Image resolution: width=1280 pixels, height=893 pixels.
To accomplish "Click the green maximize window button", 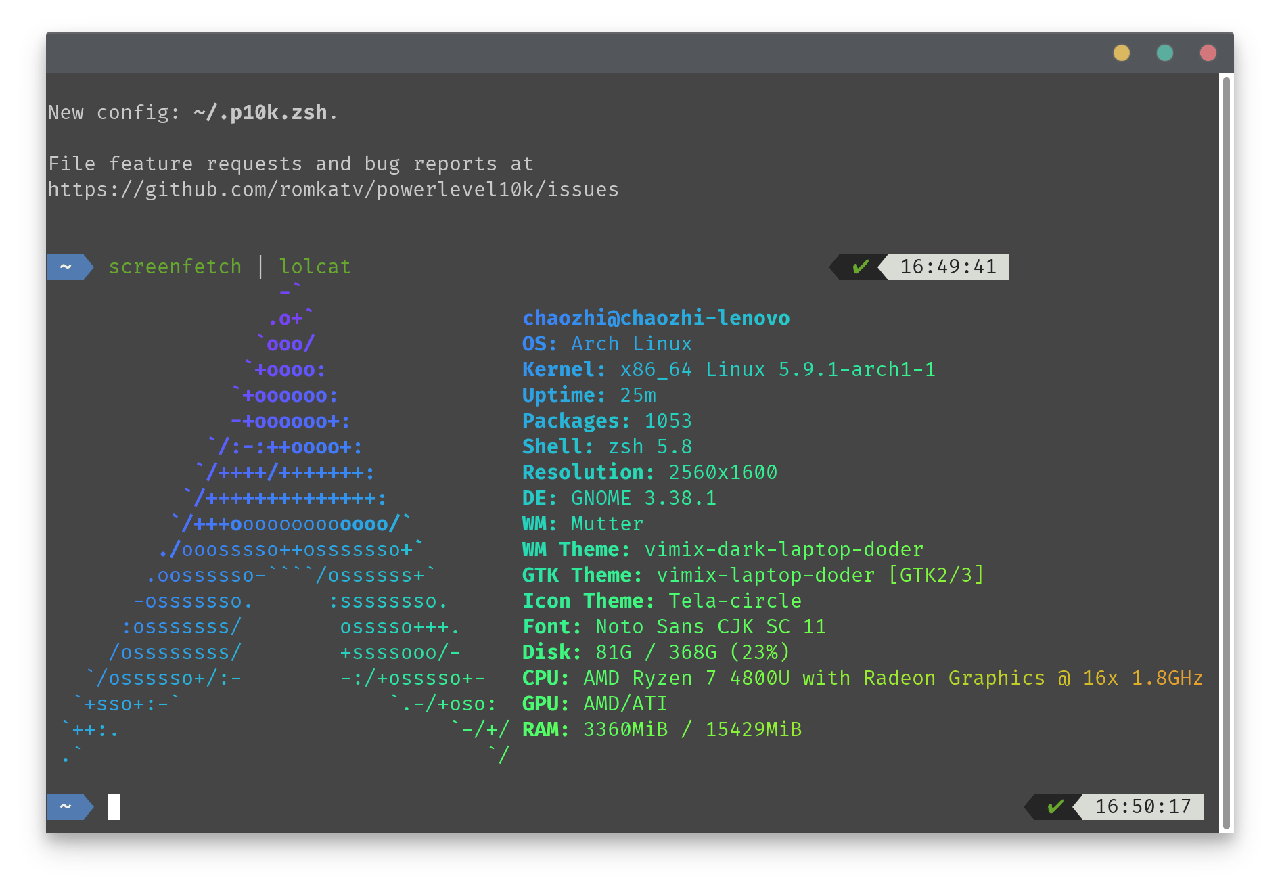I will click(1164, 53).
